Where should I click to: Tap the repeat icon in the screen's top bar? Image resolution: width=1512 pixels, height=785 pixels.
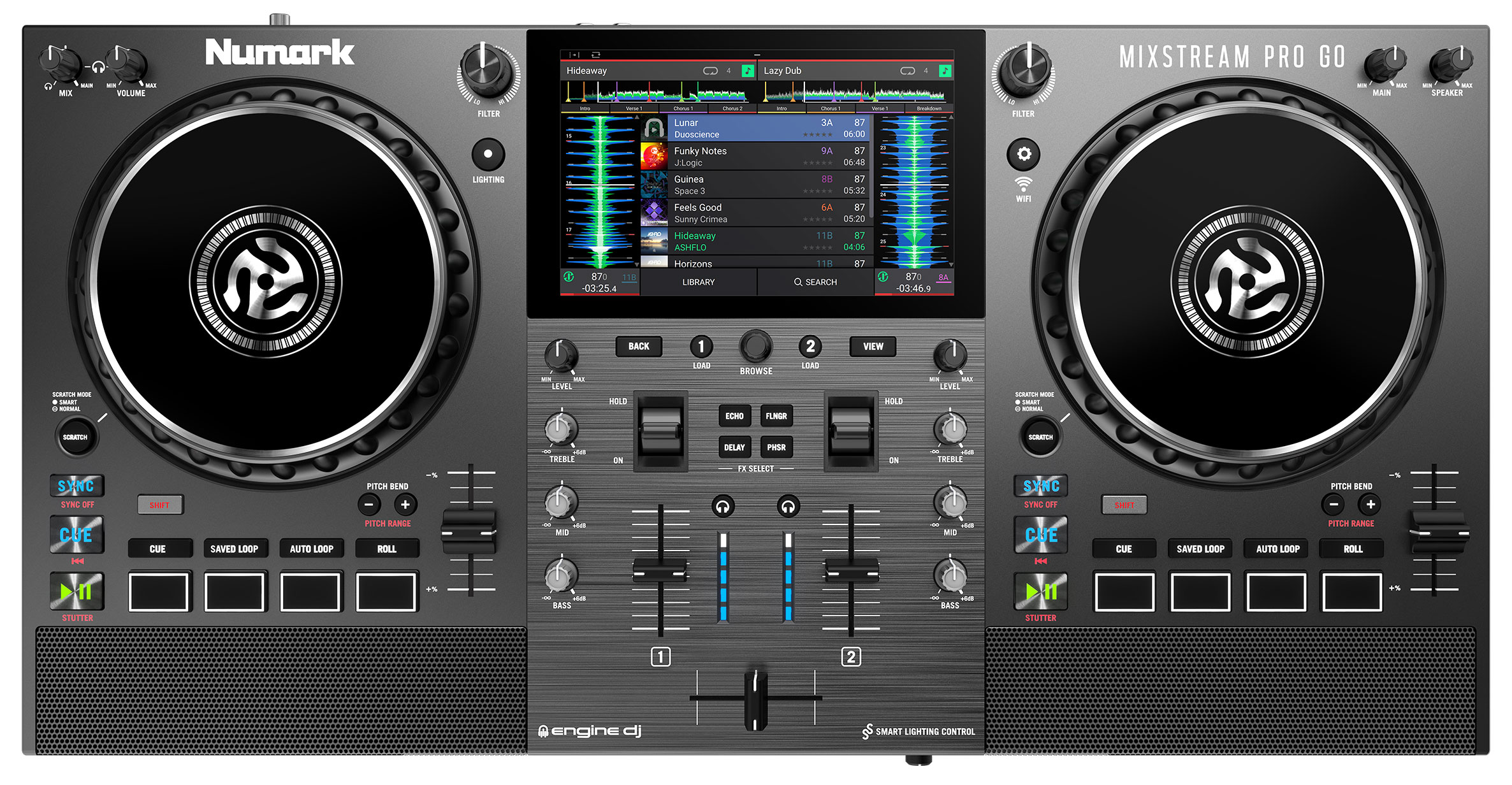(x=596, y=55)
